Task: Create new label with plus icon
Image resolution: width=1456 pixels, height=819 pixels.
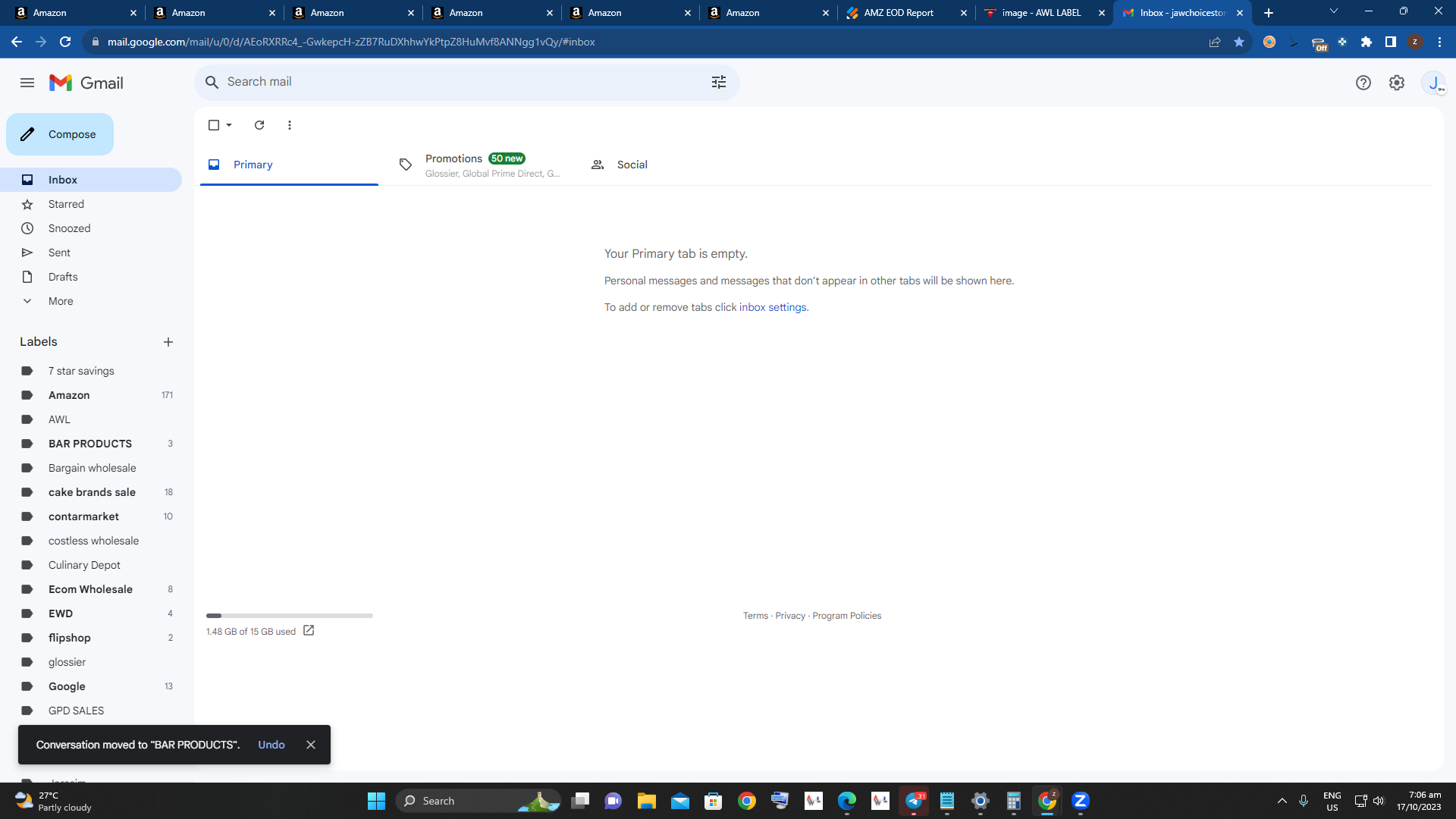Action: click(168, 342)
